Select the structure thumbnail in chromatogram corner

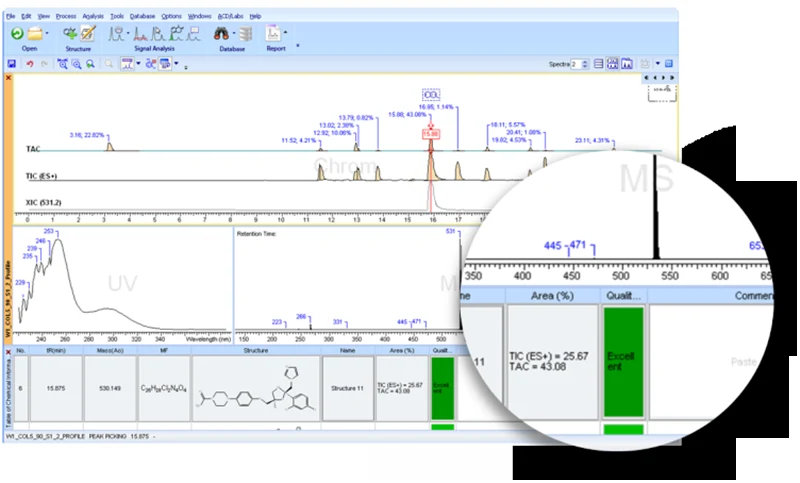click(662, 92)
